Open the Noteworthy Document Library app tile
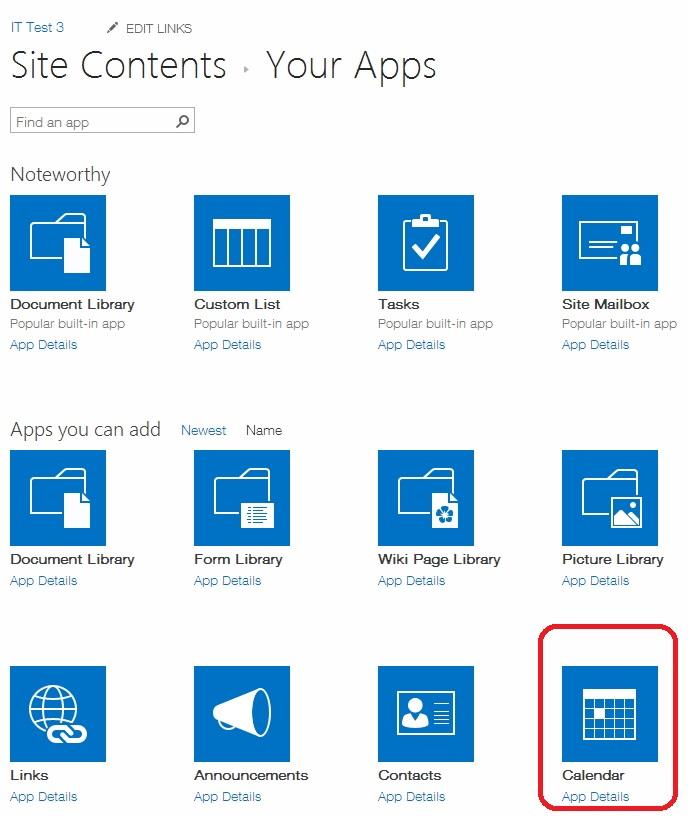The image size is (688, 817). coord(58,243)
